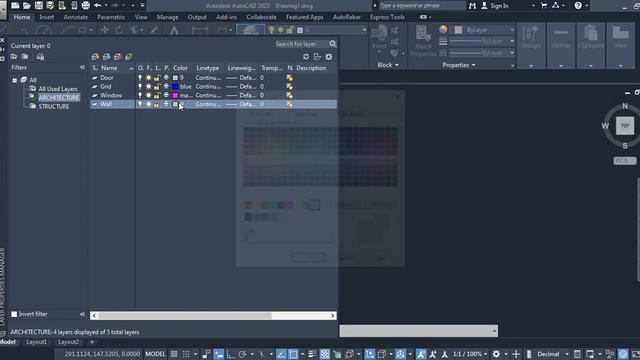The height and width of the screenshot is (360, 640).
Task: Switch to the Express Tools tab
Action: [x=387, y=17]
